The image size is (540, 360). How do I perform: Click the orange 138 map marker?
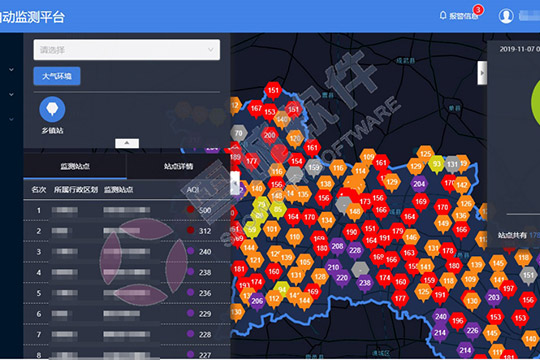pyautogui.click(x=325, y=184)
